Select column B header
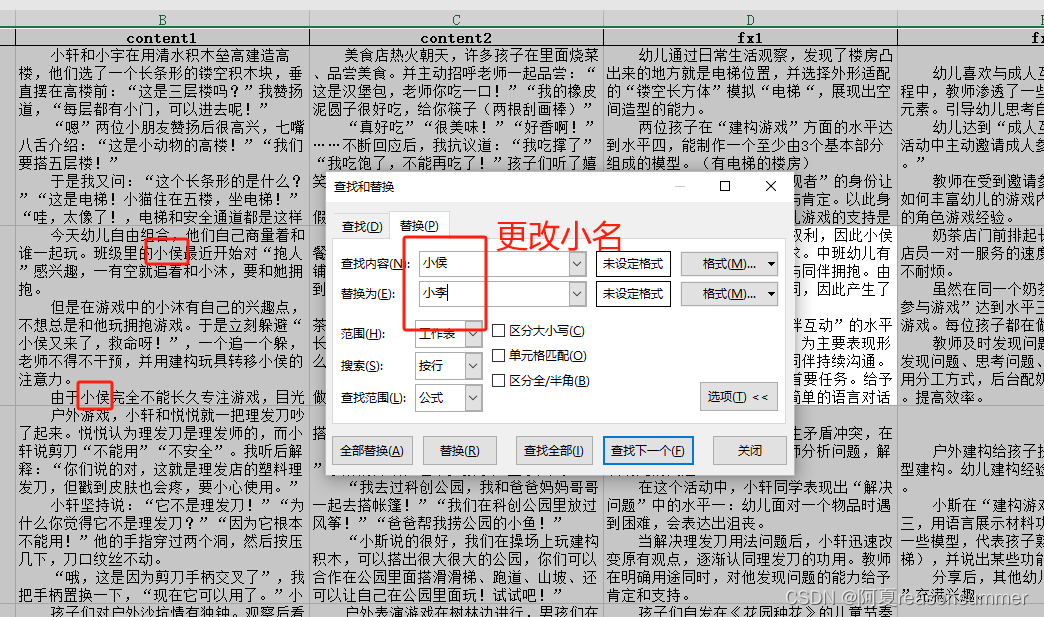 (x=162, y=20)
